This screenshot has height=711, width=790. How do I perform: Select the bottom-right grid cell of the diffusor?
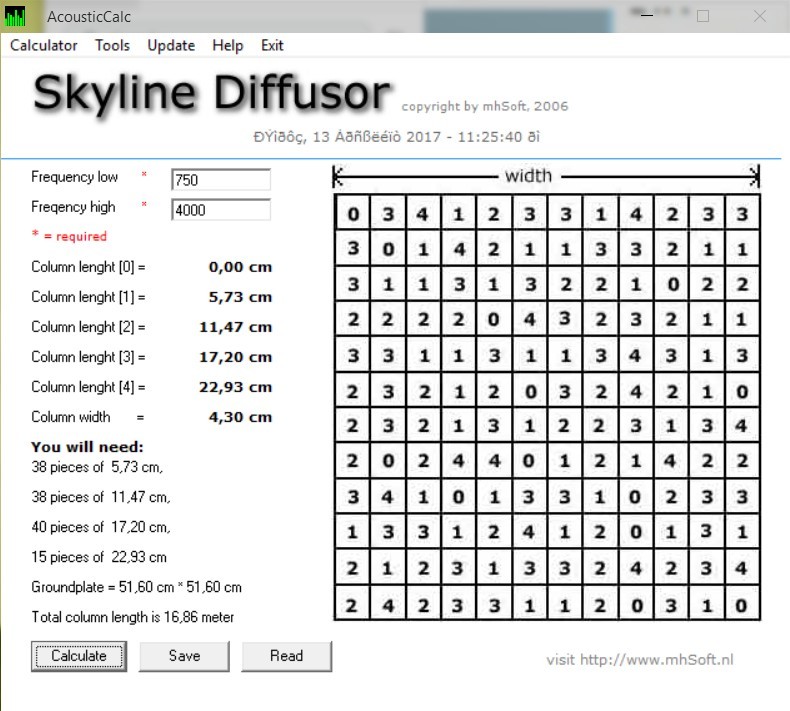click(740, 605)
